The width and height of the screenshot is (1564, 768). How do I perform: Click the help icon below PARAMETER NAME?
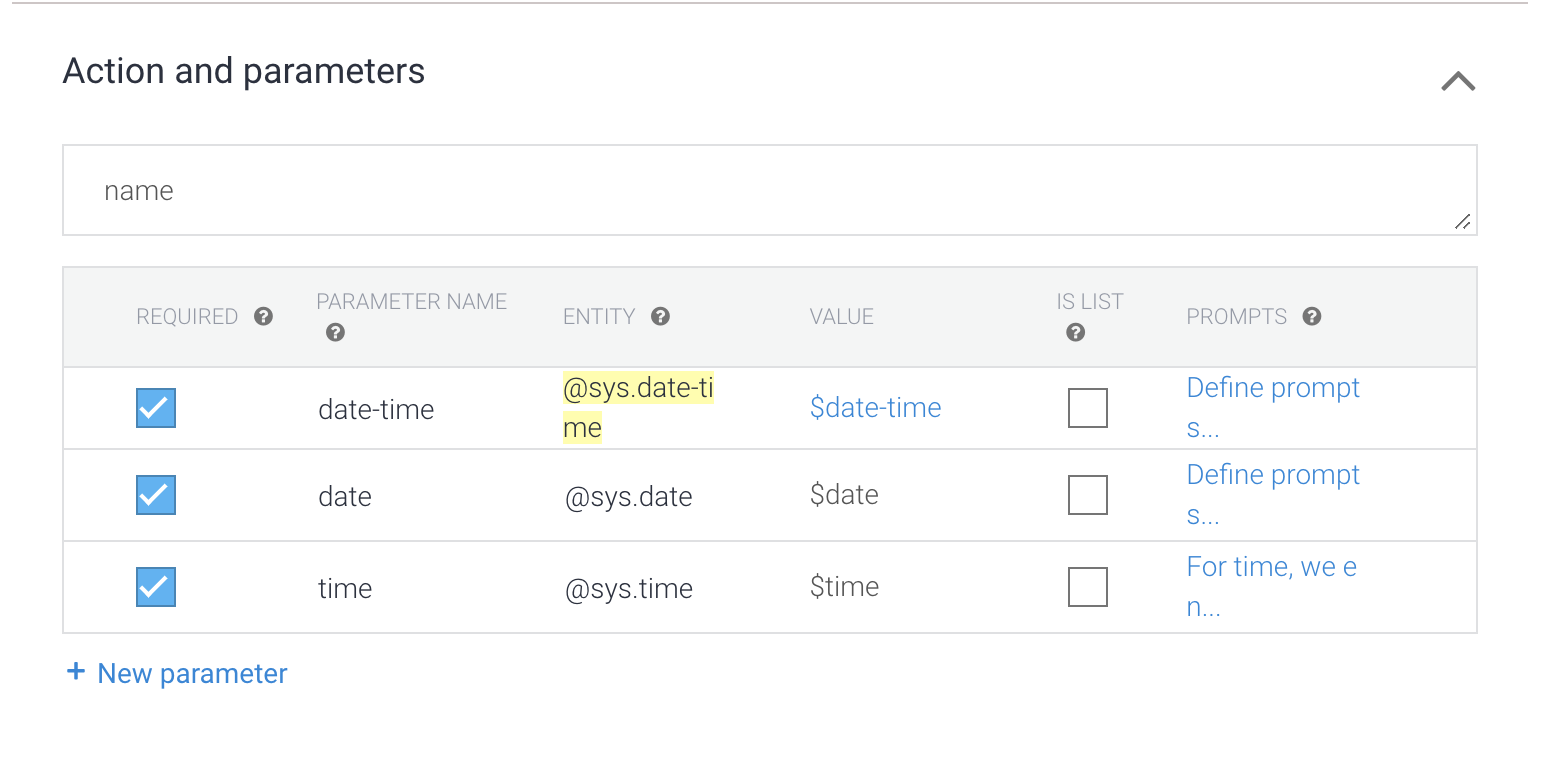coord(335,332)
